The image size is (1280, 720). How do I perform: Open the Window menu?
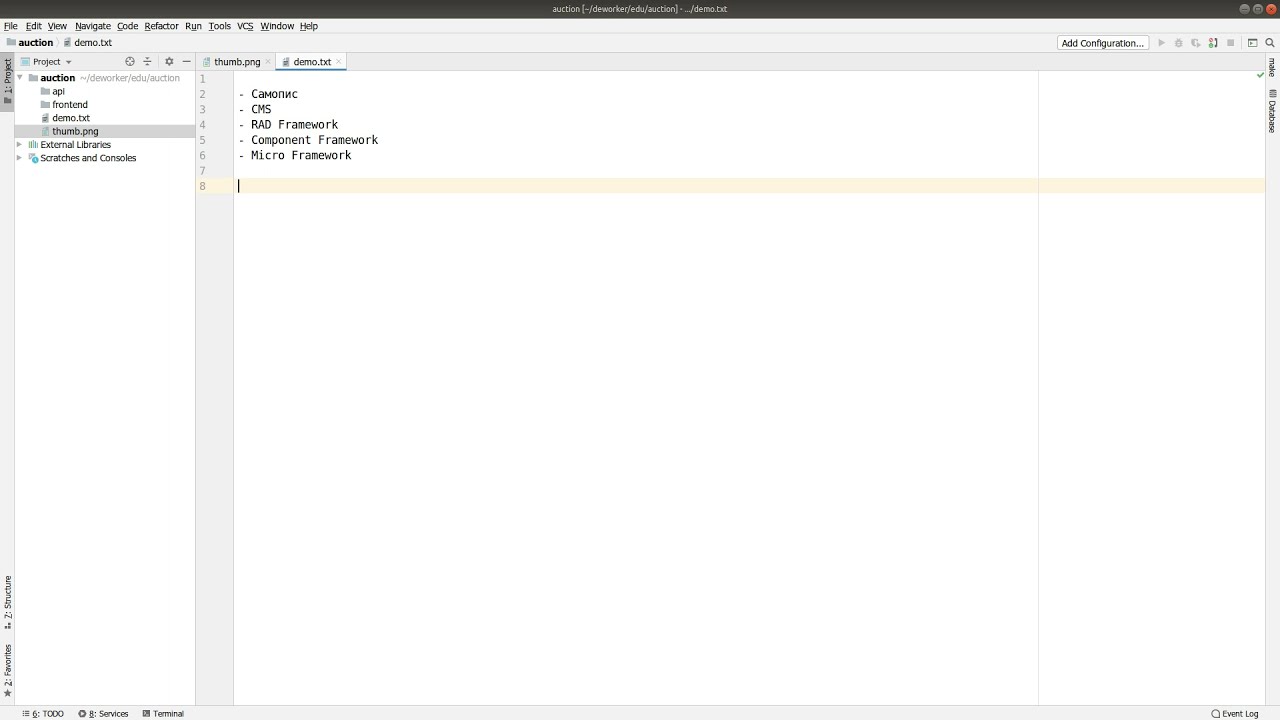pyautogui.click(x=277, y=26)
